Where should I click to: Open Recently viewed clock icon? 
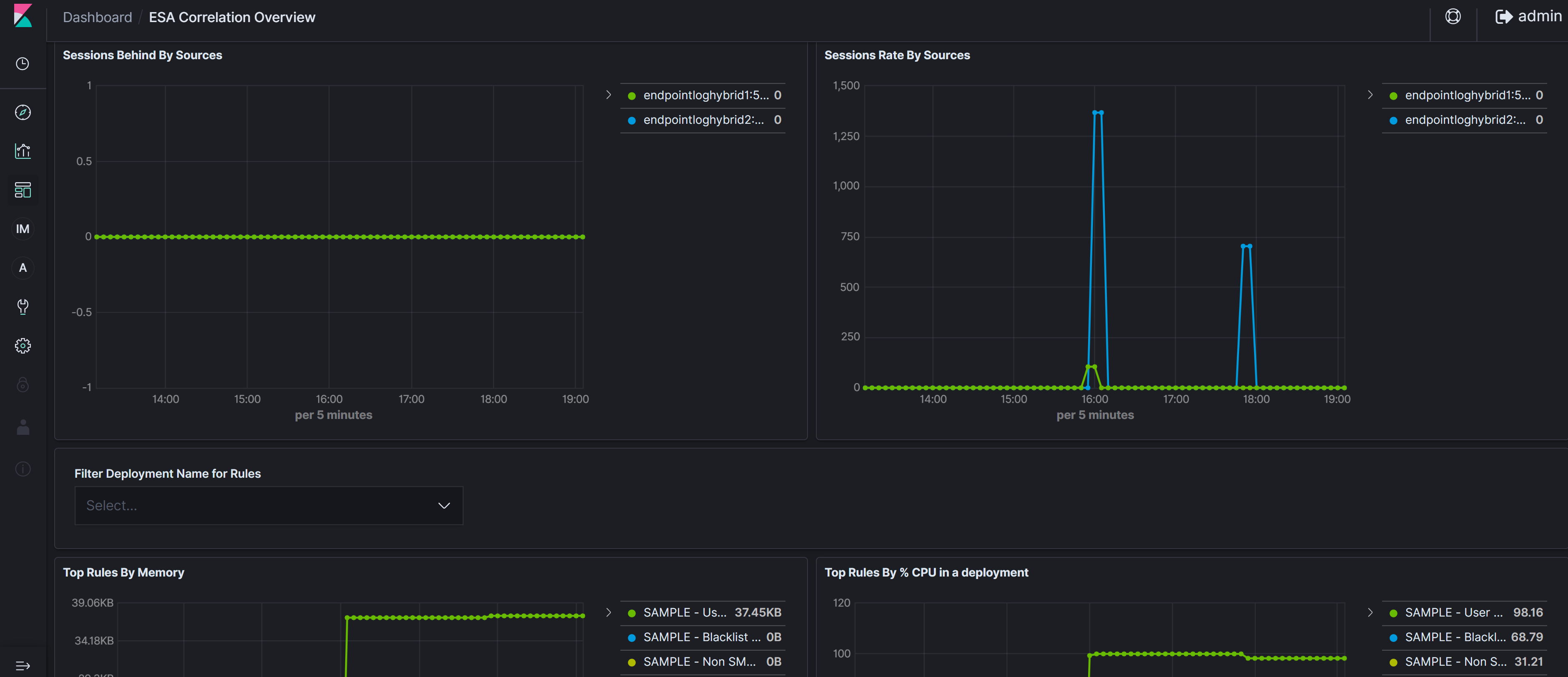pyautogui.click(x=23, y=64)
